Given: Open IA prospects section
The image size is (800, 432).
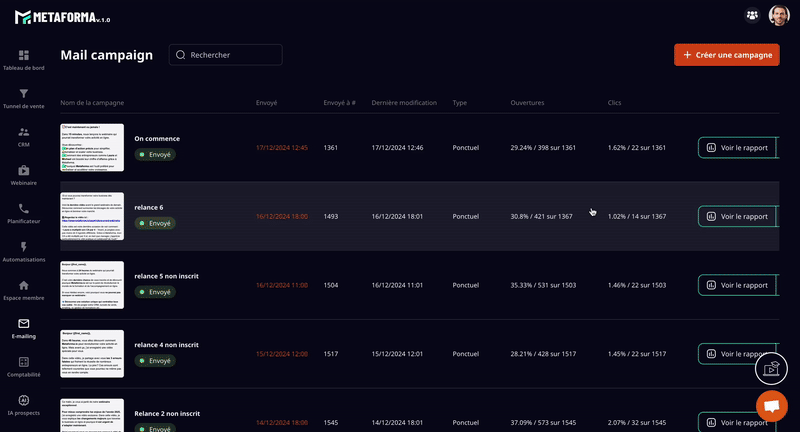Looking at the screenshot, I should point(24,404).
